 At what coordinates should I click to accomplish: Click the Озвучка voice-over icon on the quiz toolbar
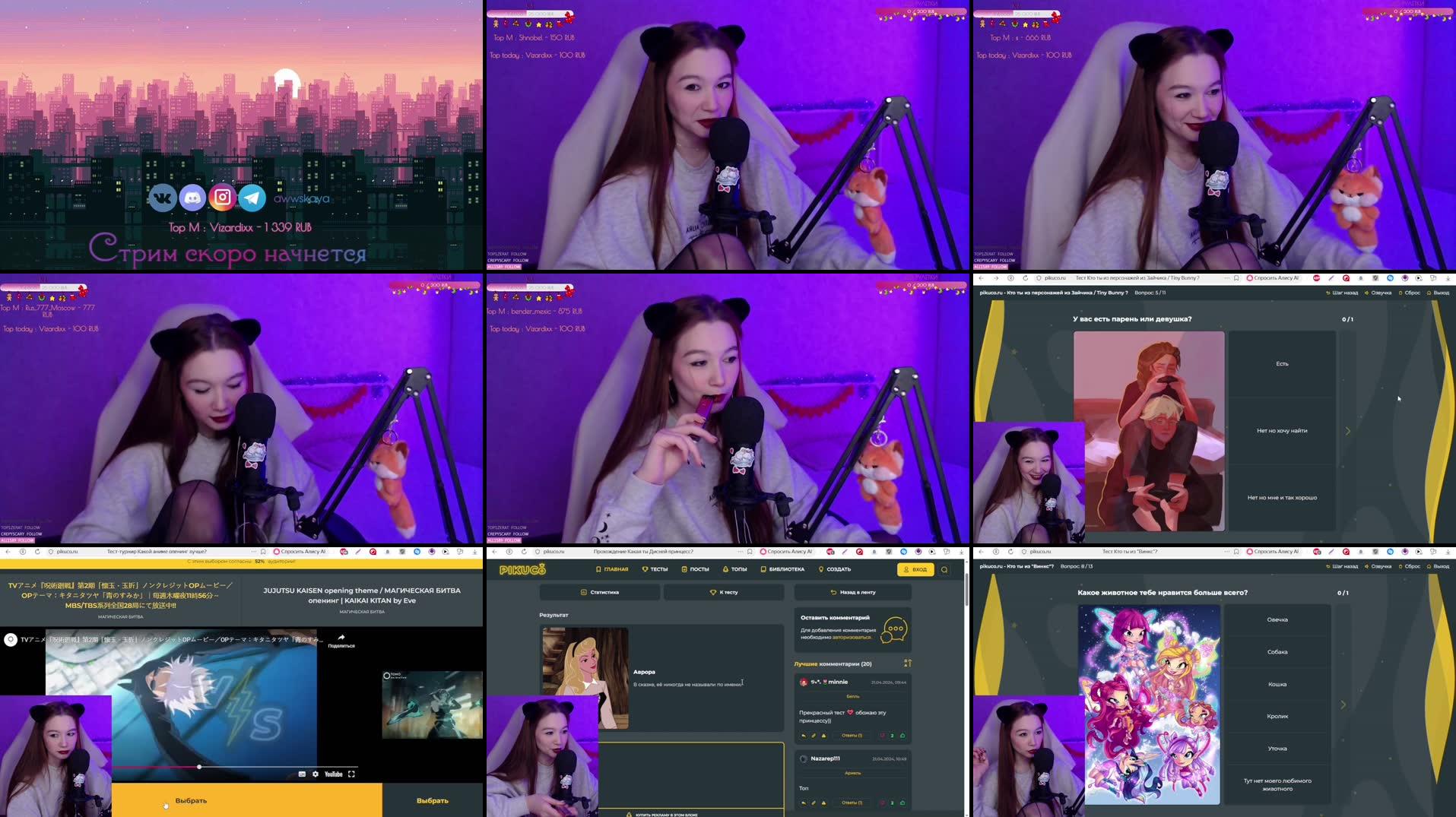[1367, 293]
